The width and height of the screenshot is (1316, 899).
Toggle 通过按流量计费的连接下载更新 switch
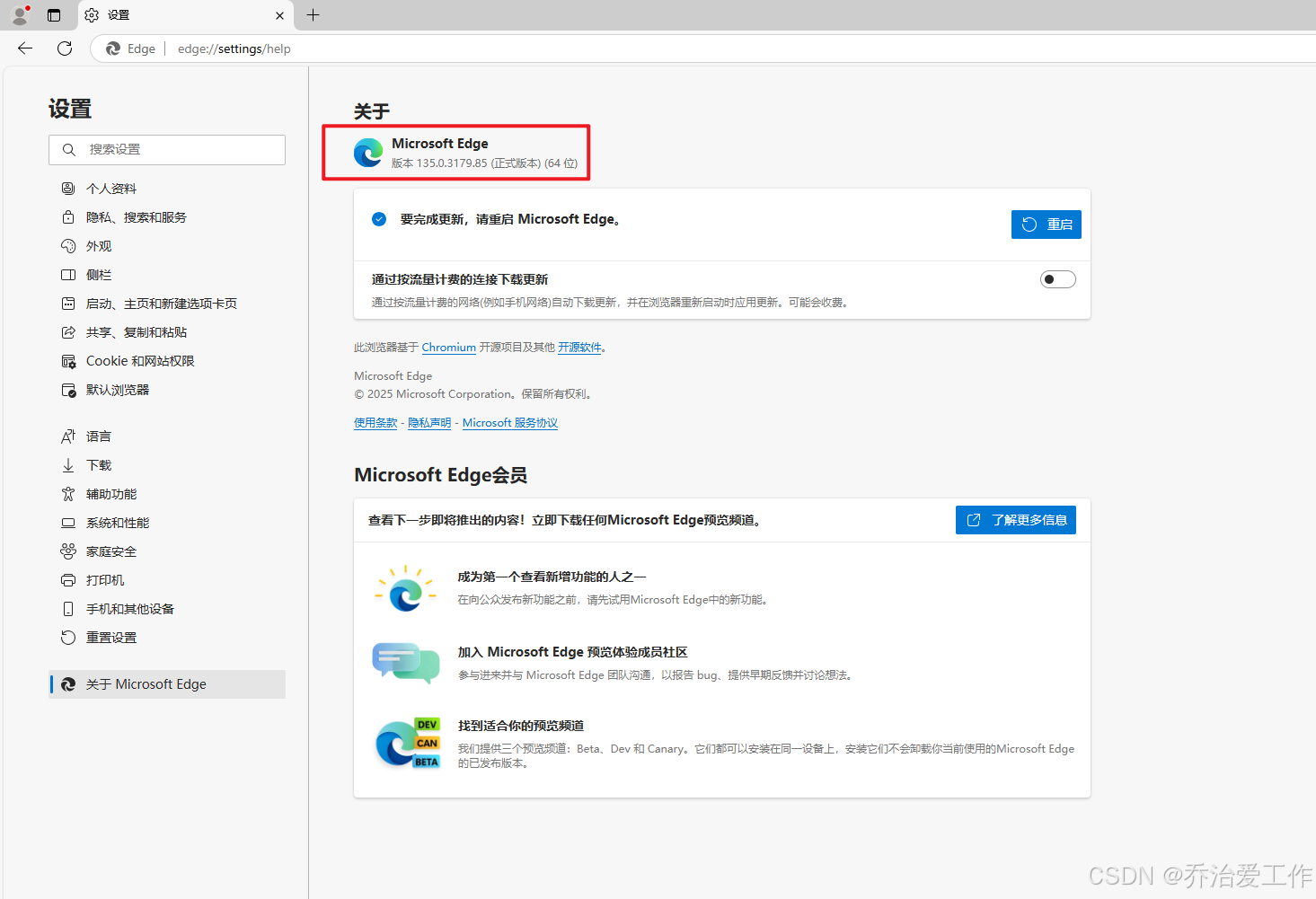point(1058,279)
